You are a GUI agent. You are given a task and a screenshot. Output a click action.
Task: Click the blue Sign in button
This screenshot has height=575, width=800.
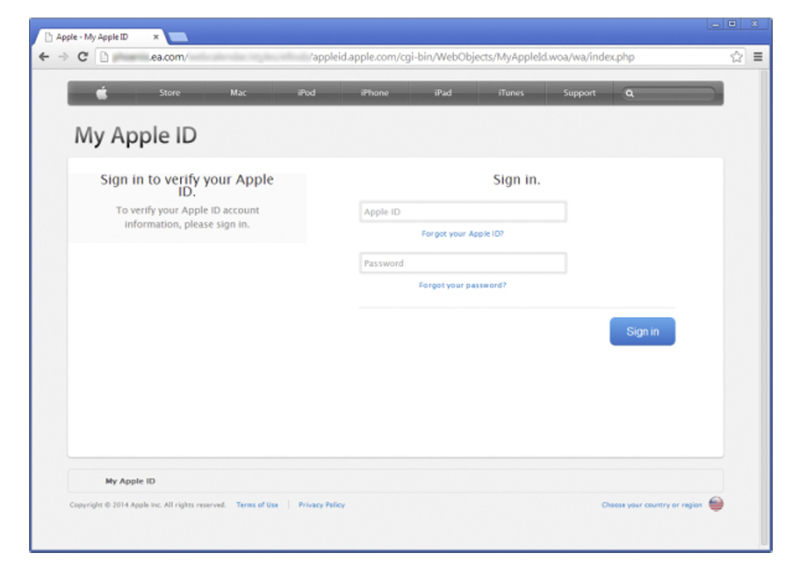[x=642, y=332]
